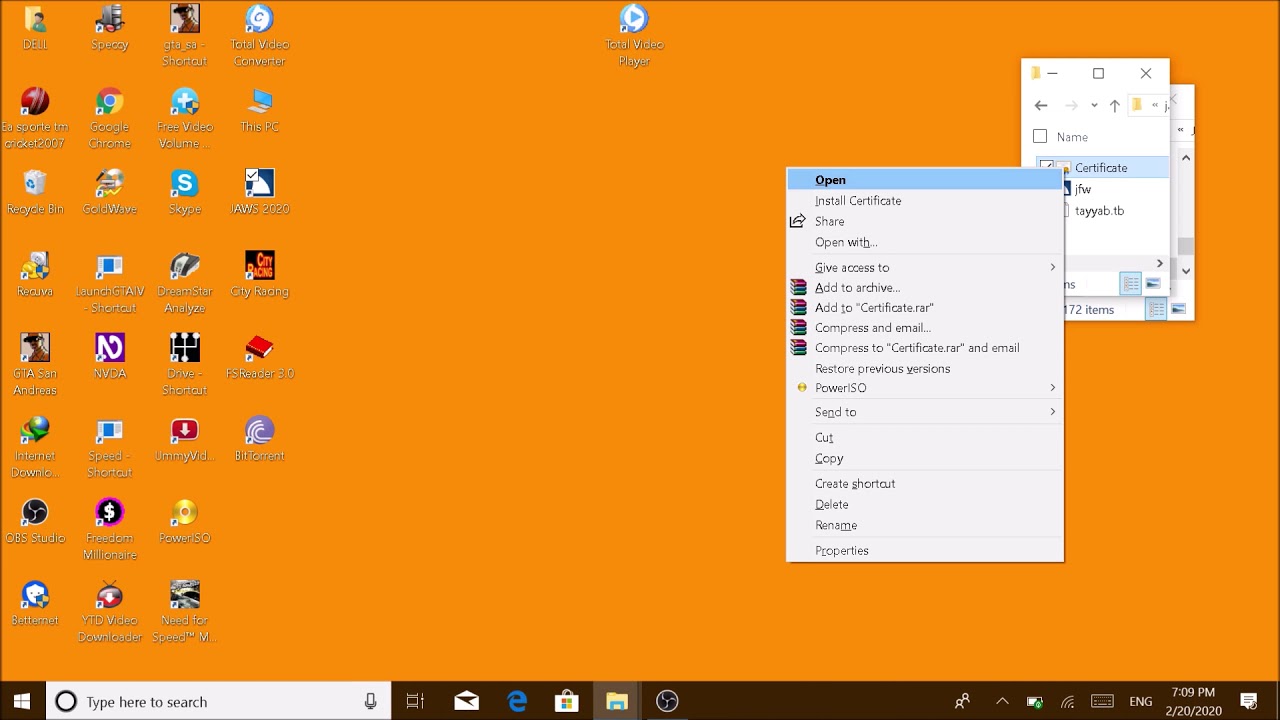Select LaunchGTAIV Shortcut icon
This screenshot has width=1280, height=720.
110,283
